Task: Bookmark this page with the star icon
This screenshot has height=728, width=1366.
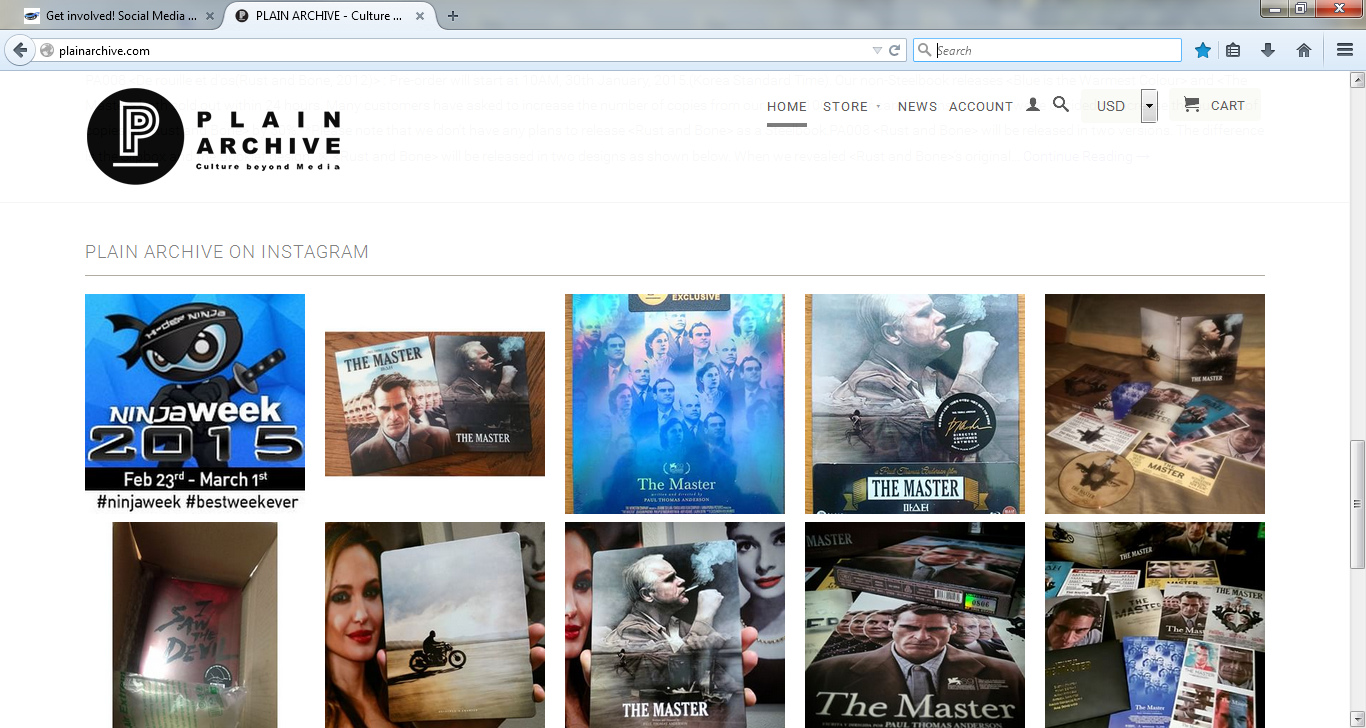Action: pos(1203,50)
